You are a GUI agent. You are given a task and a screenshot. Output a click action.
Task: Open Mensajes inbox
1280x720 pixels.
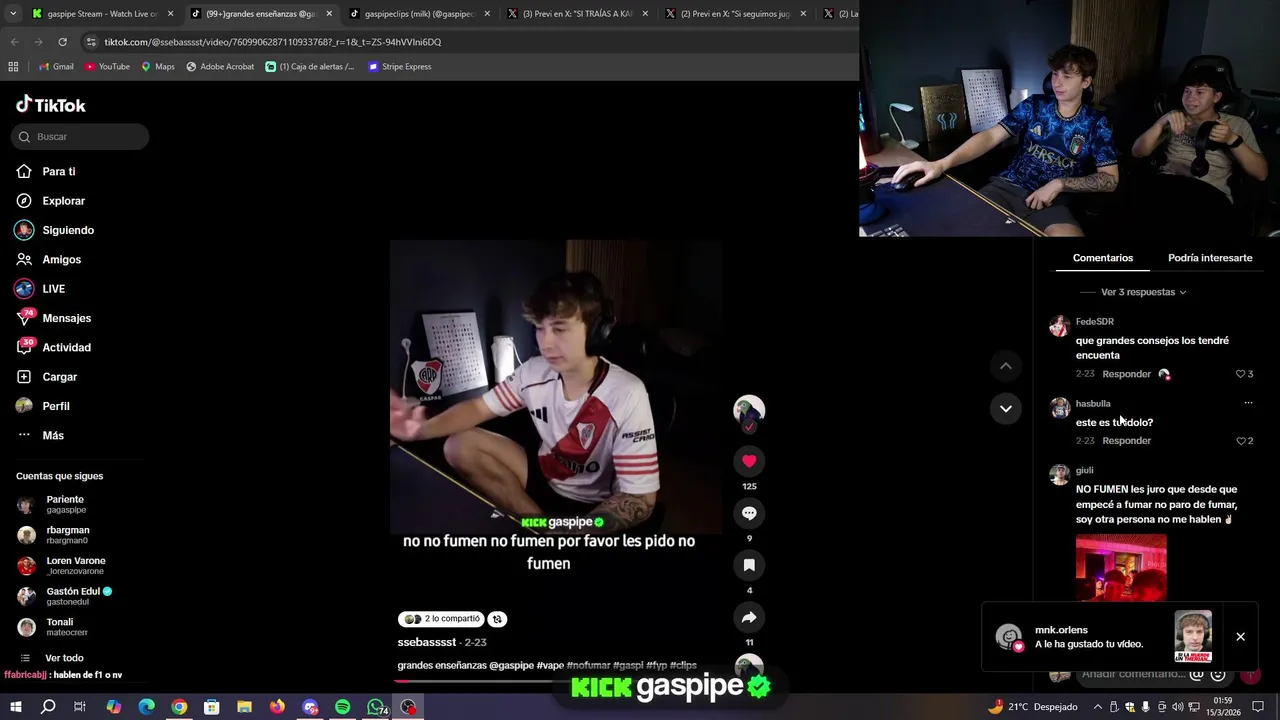pos(53,318)
